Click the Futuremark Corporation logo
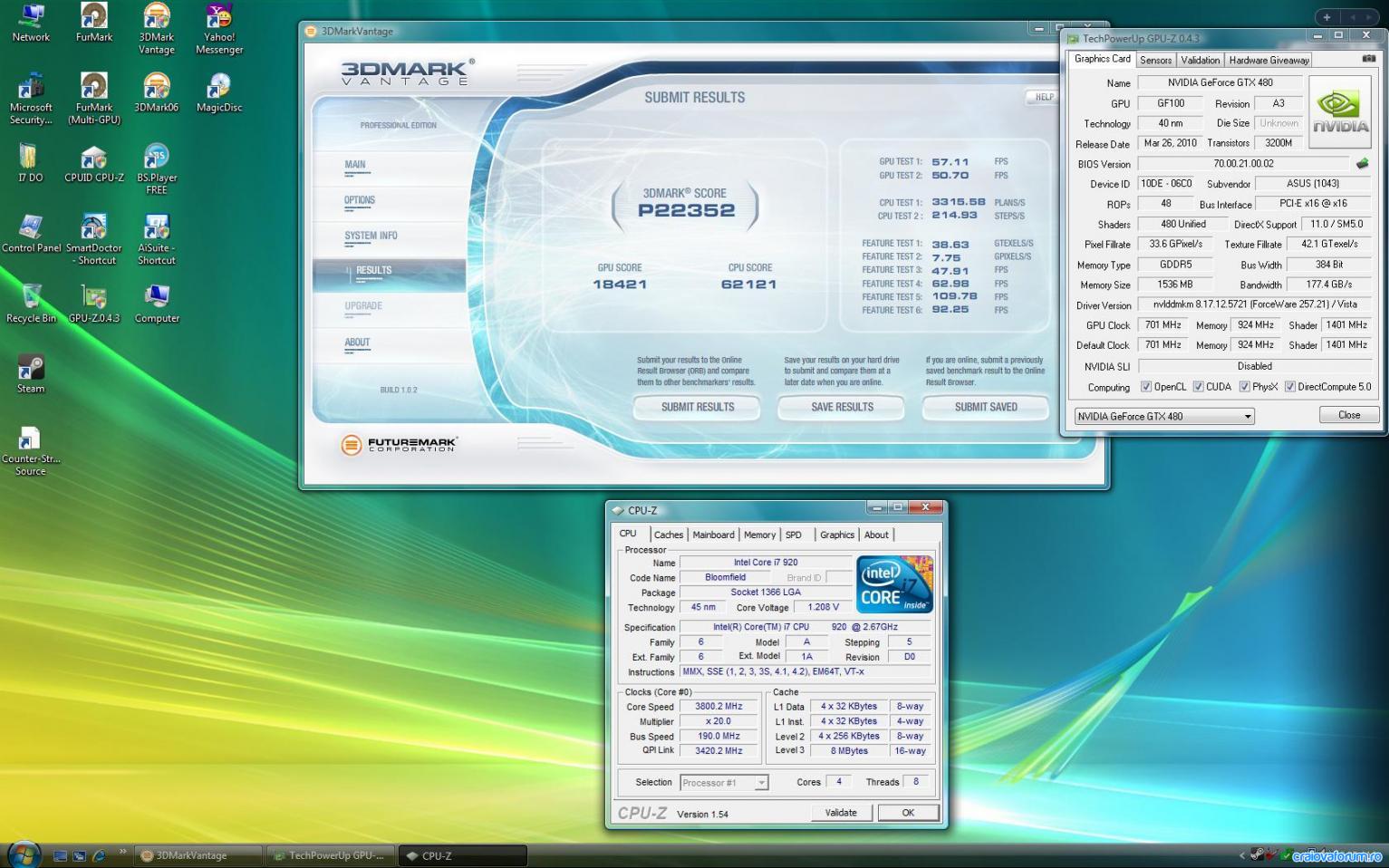The height and width of the screenshot is (868, 1389). click(400, 444)
